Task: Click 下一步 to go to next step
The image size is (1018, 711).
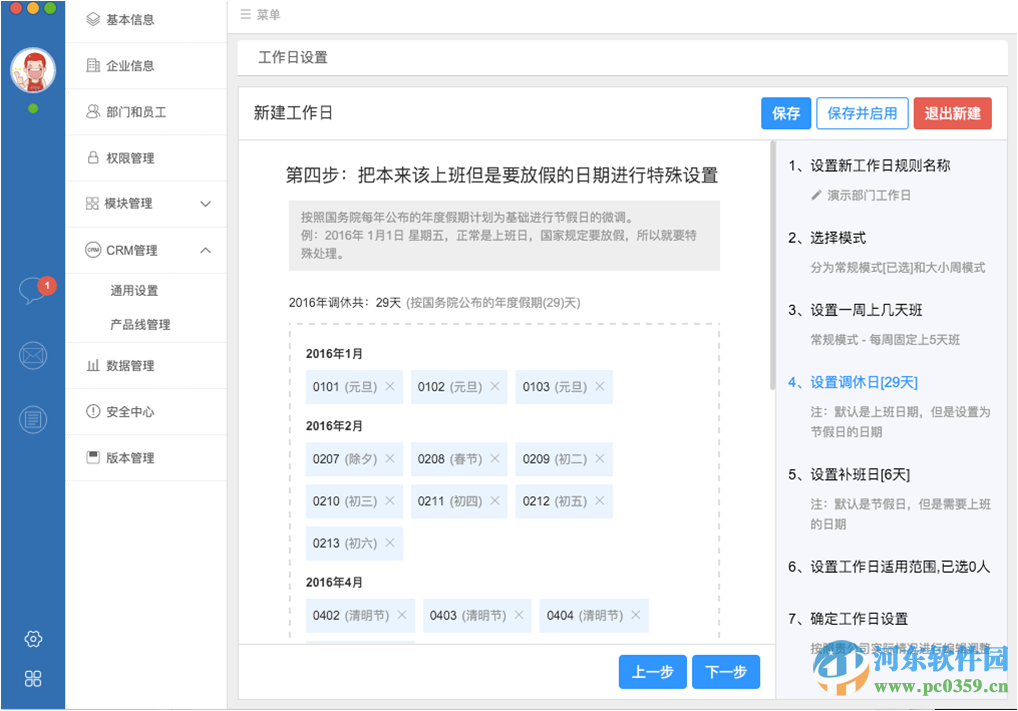Action: tap(726, 672)
